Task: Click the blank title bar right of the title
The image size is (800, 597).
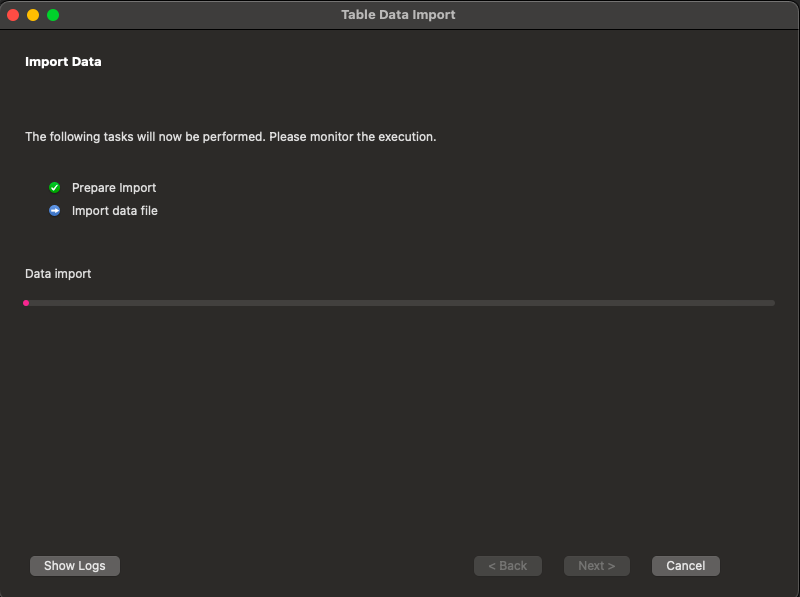Action: [620, 15]
